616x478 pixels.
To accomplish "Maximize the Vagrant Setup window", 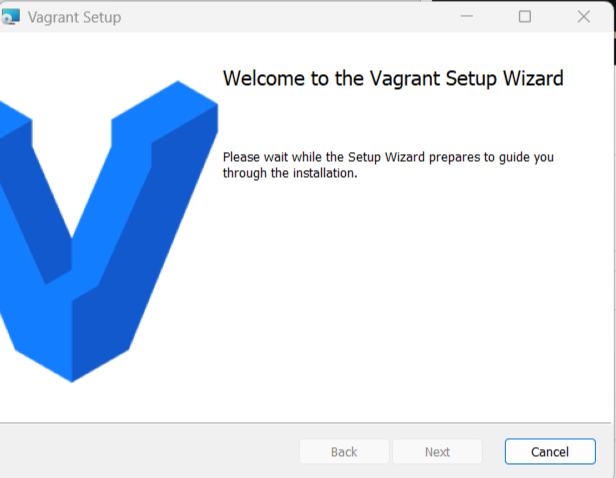I will (525, 16).
